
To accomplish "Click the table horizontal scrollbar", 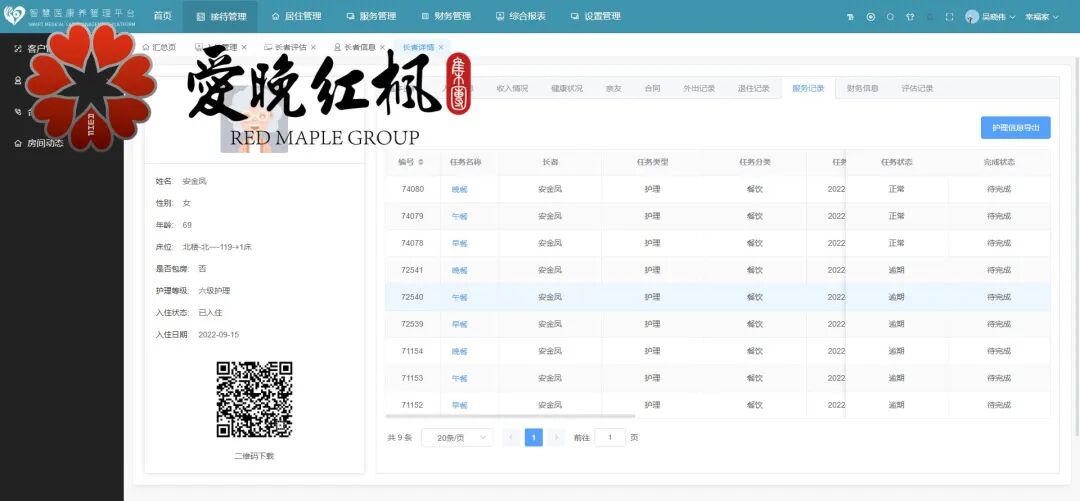I will click(x=510, y=416).
